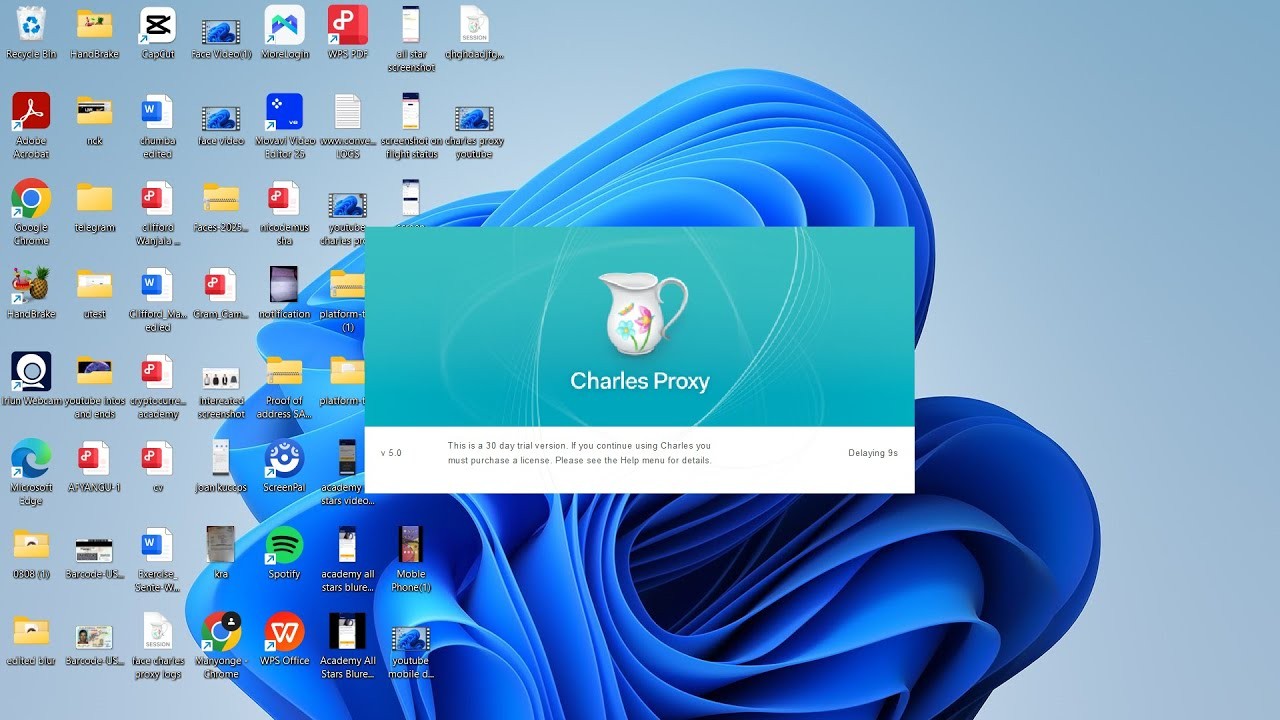Screen dimensions: 1280x720
Task: Click the 'Delaying 9s' text on Charles splash
Action: coord(873,453)
